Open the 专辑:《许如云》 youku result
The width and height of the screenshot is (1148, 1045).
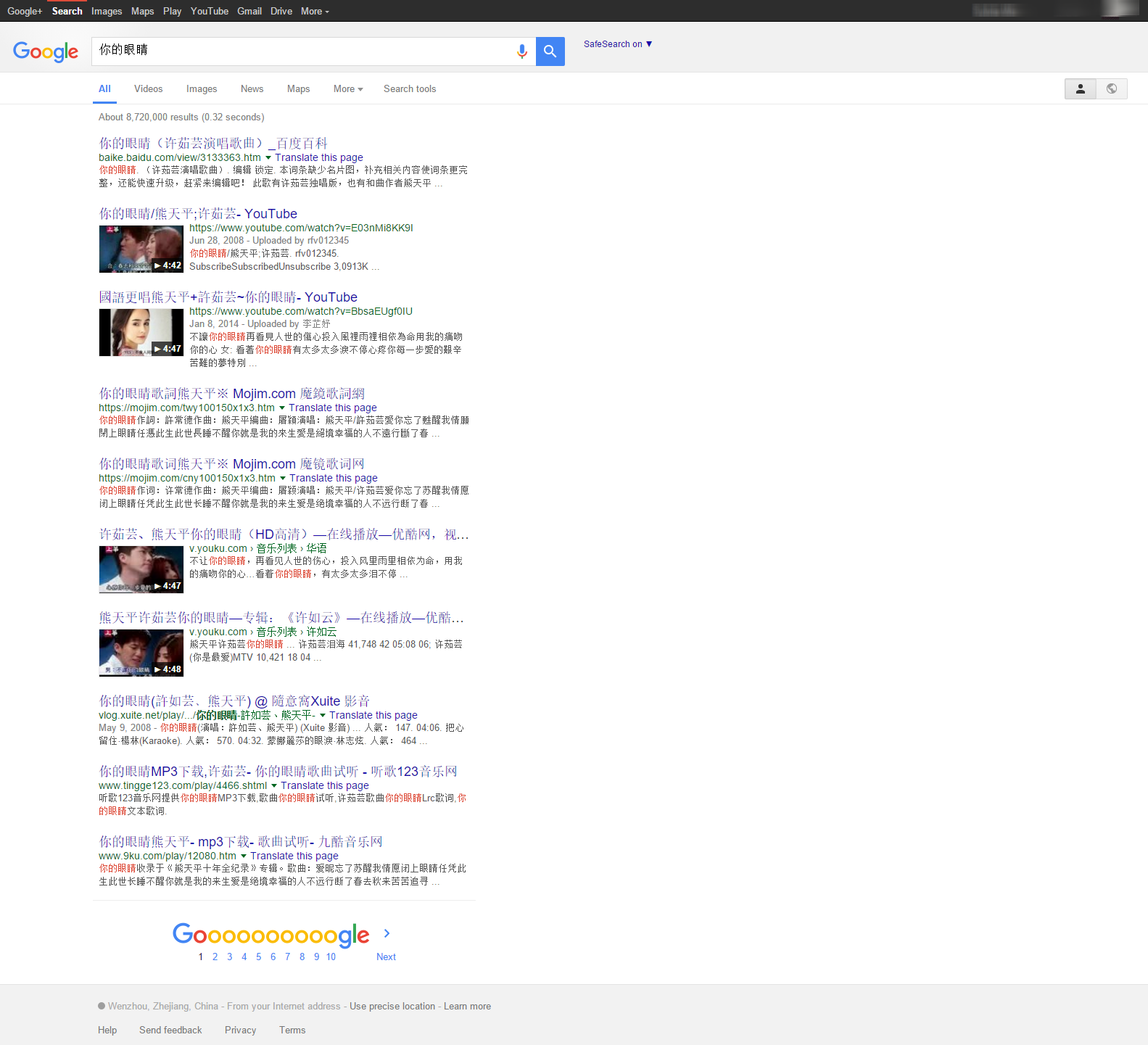point(281,617)
